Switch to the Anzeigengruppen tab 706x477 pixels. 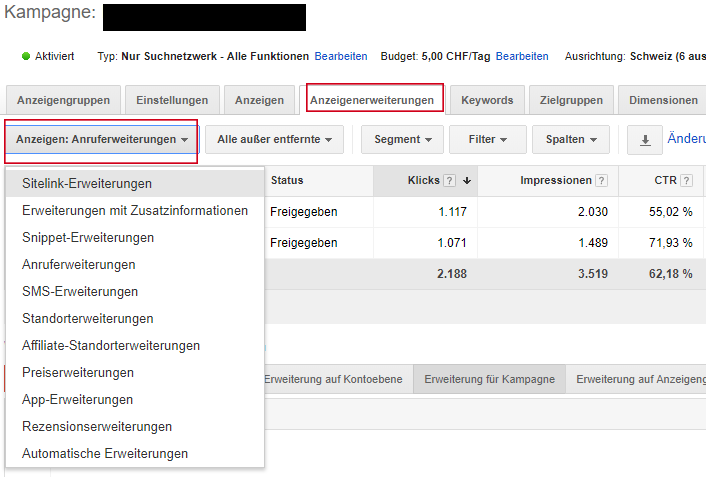click(63, 100)
